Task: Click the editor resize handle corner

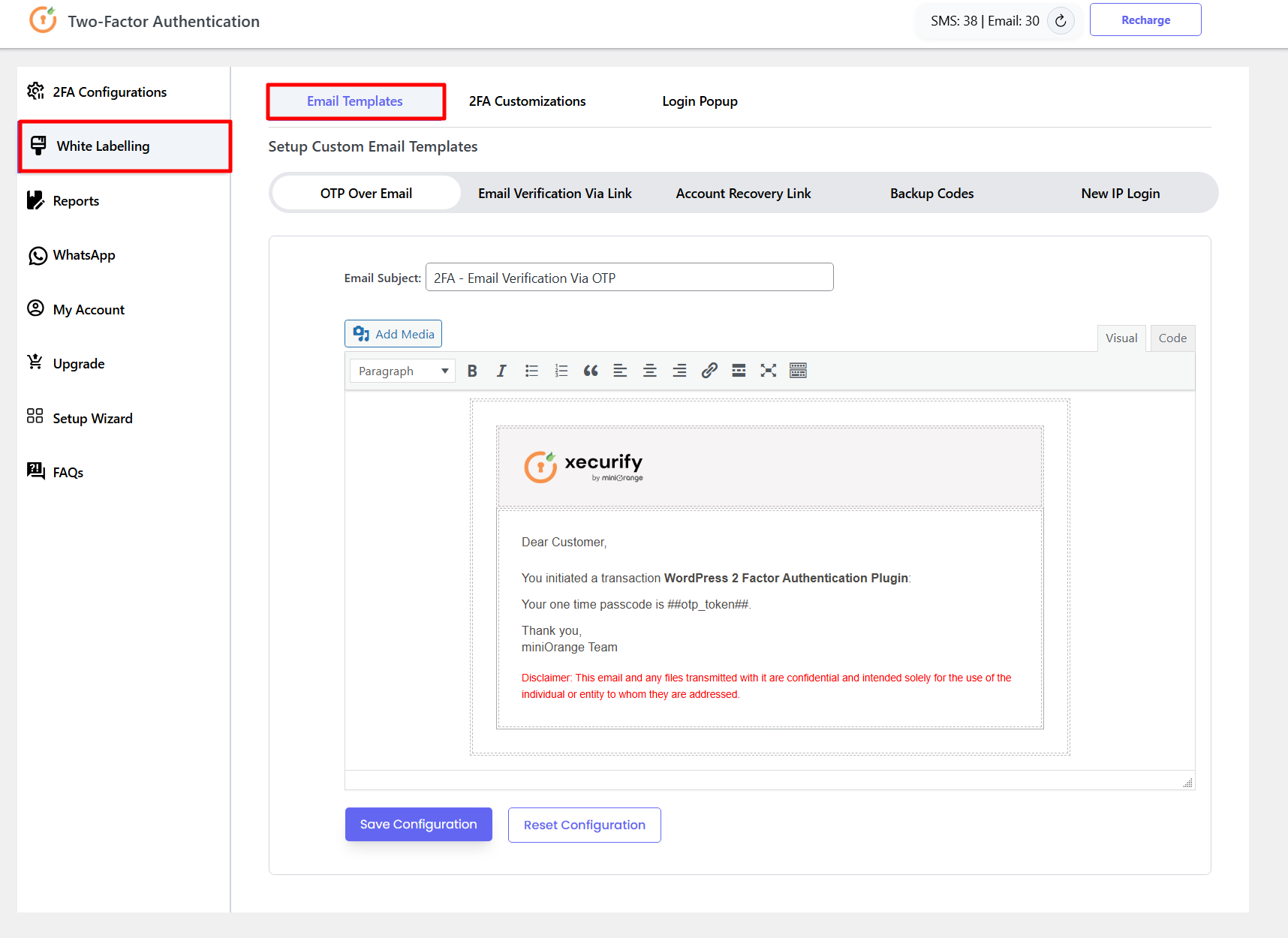Action: (x=1187, y=783)
